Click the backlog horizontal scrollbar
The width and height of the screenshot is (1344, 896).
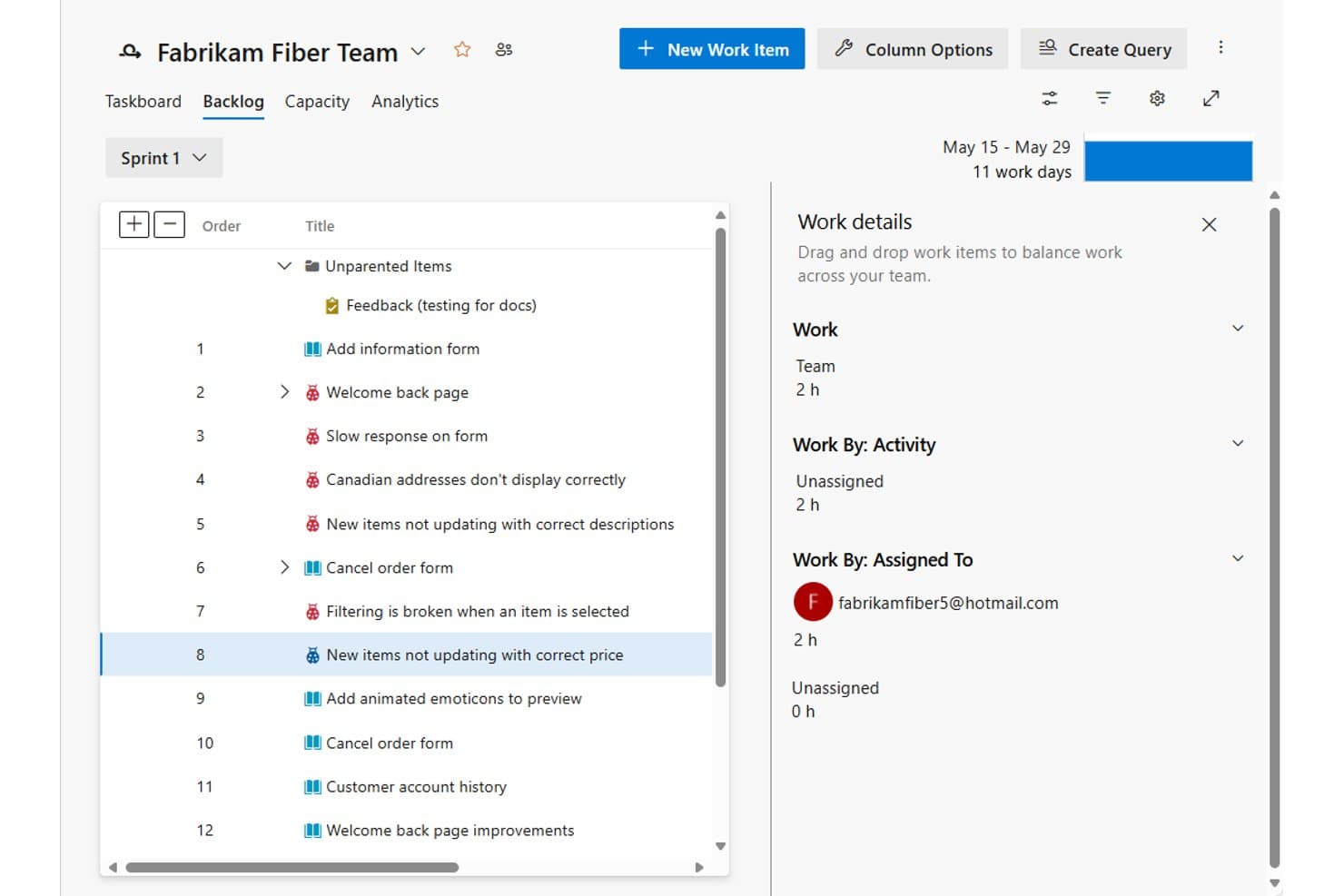[x=292, y=868]
